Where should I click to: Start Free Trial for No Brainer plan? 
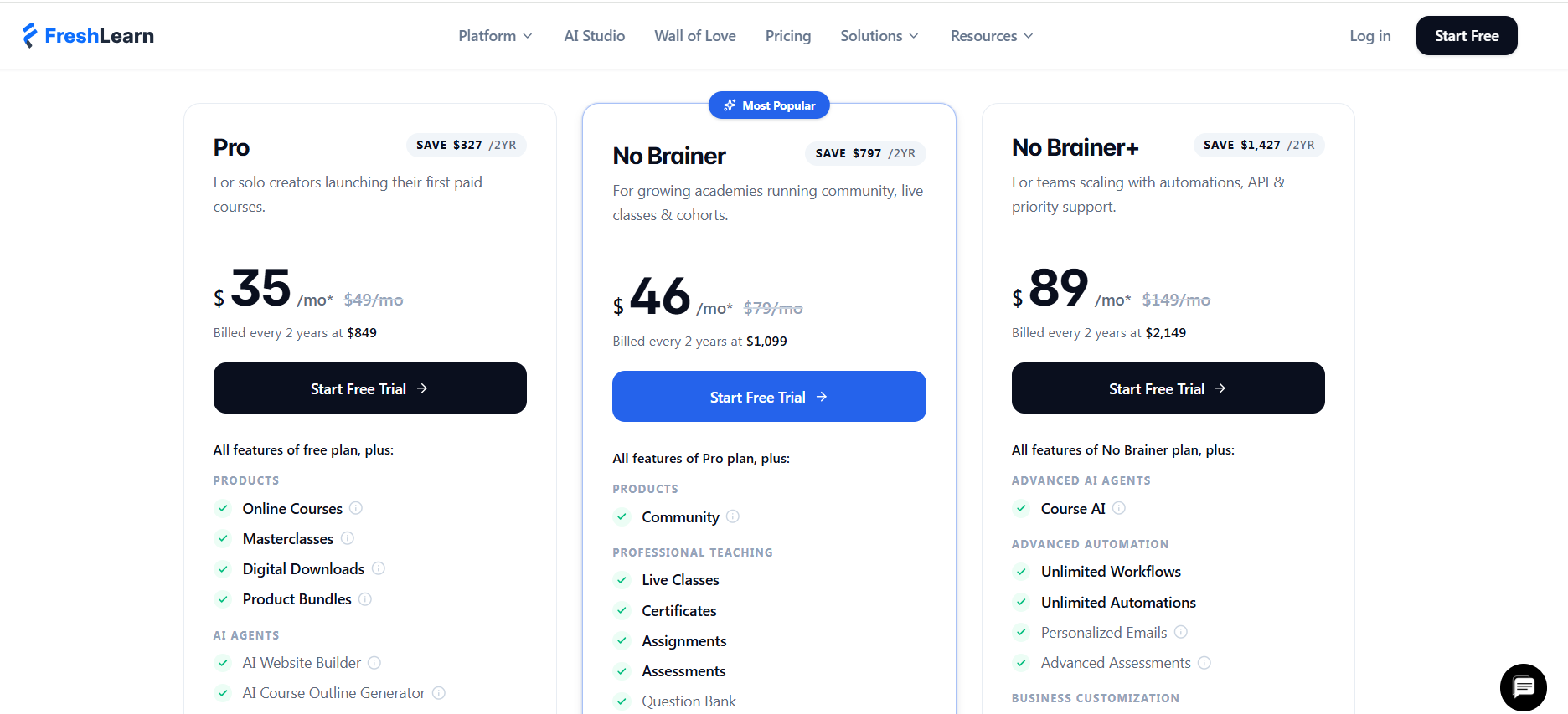(x=769, y=397)
